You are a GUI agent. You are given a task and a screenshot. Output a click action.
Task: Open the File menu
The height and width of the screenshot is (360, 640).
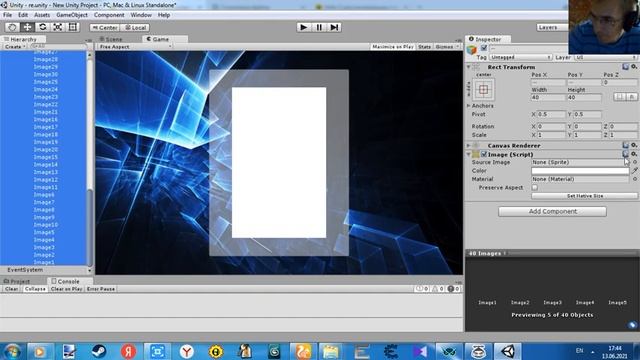tap(7, 15)
